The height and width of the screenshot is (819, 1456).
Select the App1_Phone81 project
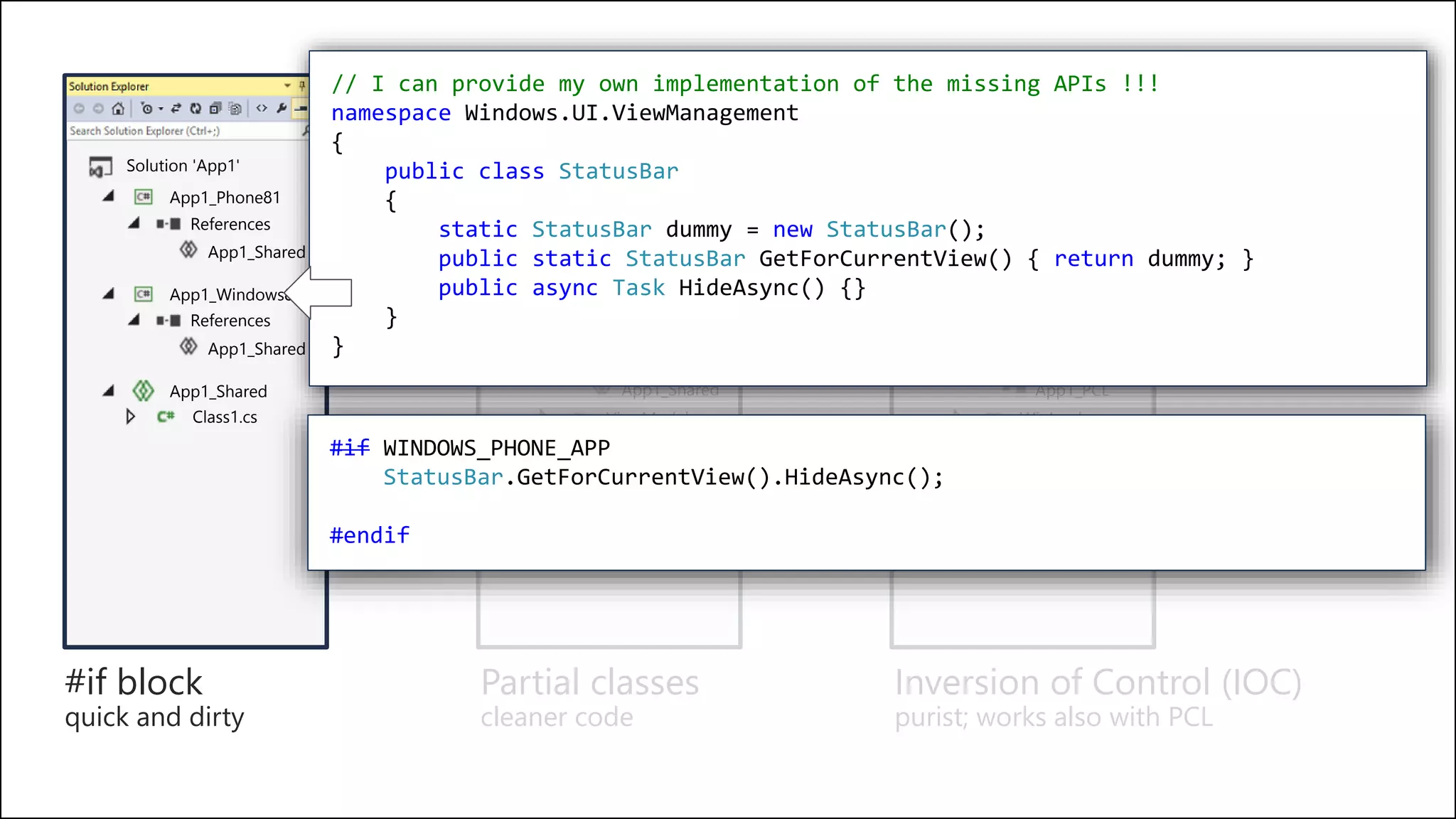225,198
